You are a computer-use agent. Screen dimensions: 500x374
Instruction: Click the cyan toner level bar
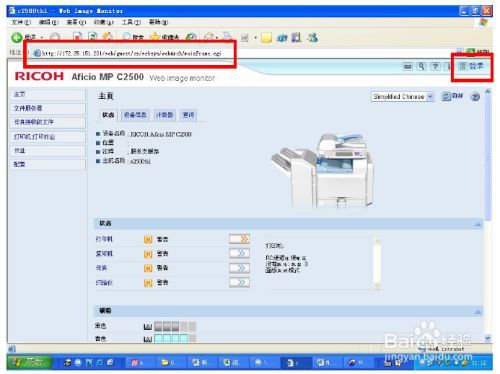tap(175, 339)
